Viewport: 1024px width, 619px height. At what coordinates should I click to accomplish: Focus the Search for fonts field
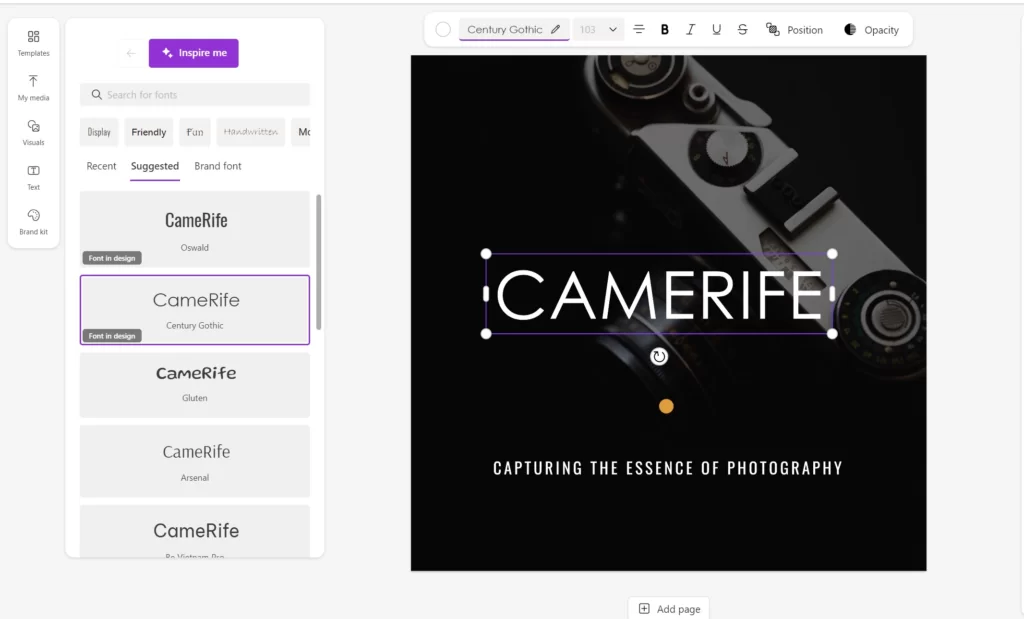tap(195, 95)
